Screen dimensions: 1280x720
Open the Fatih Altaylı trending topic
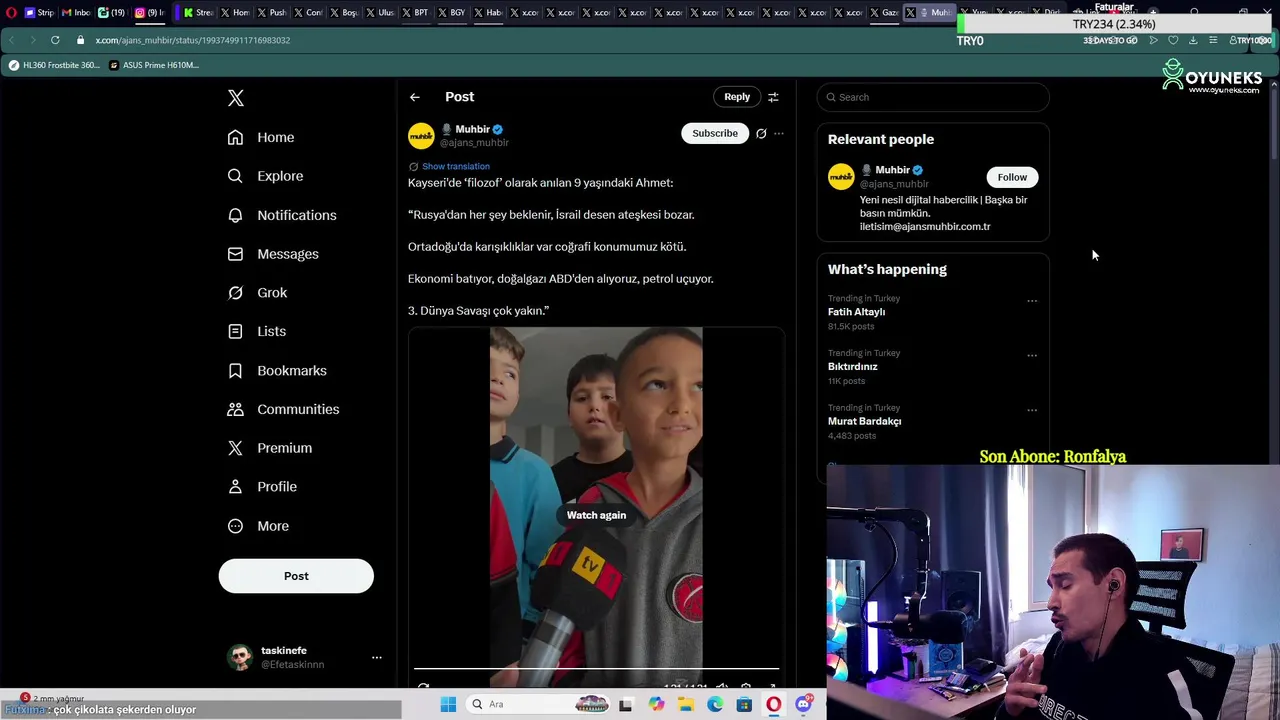tap(856, 312)
